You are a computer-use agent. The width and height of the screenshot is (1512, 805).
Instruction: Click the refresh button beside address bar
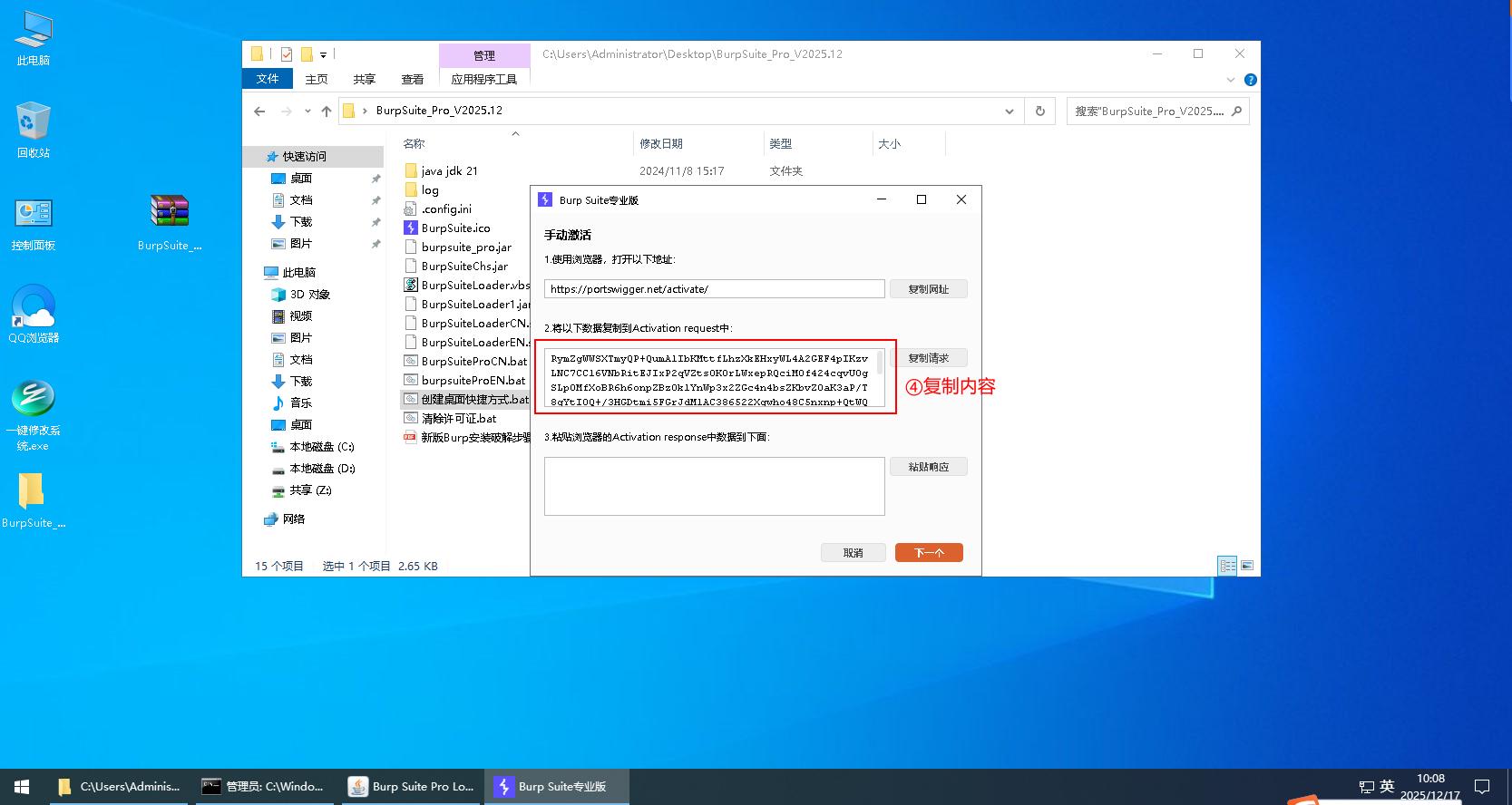click(x=1040, y=112)
